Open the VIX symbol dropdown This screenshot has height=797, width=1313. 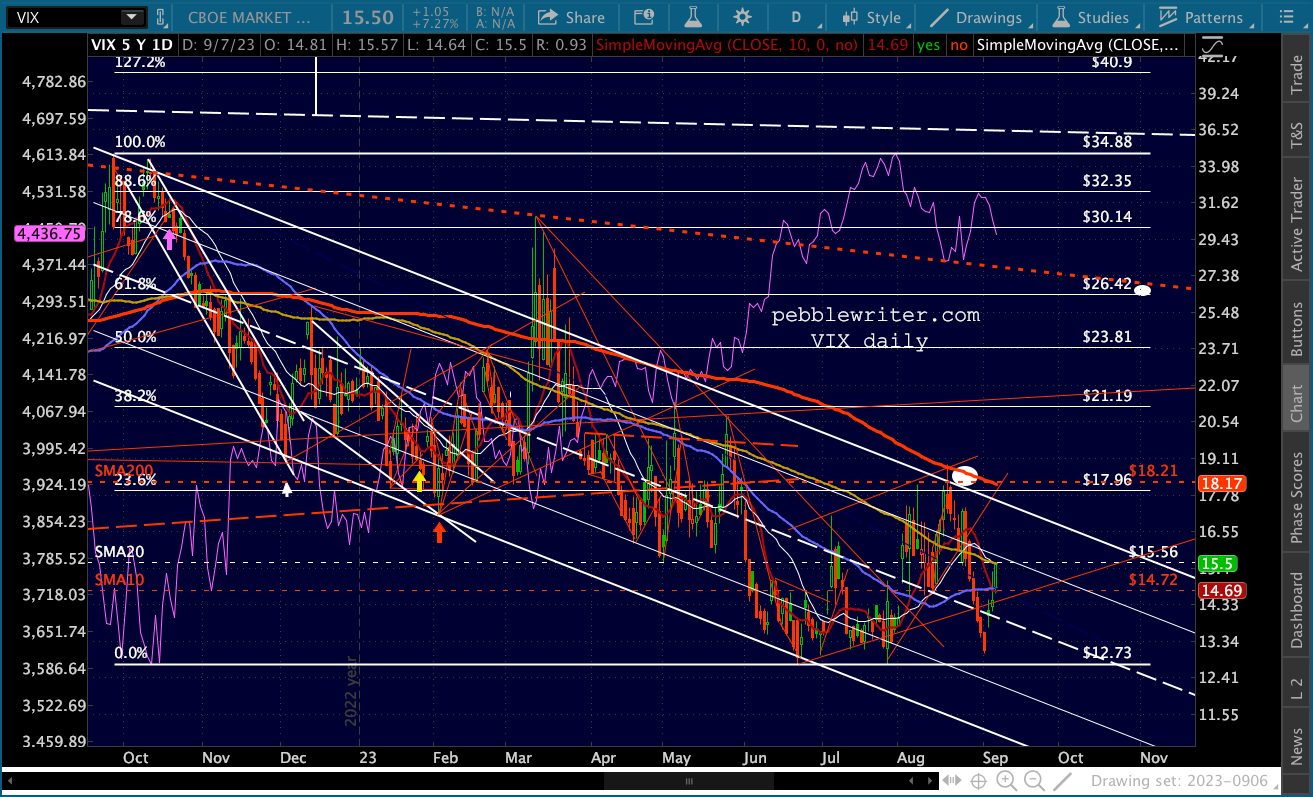coord(131,17)
